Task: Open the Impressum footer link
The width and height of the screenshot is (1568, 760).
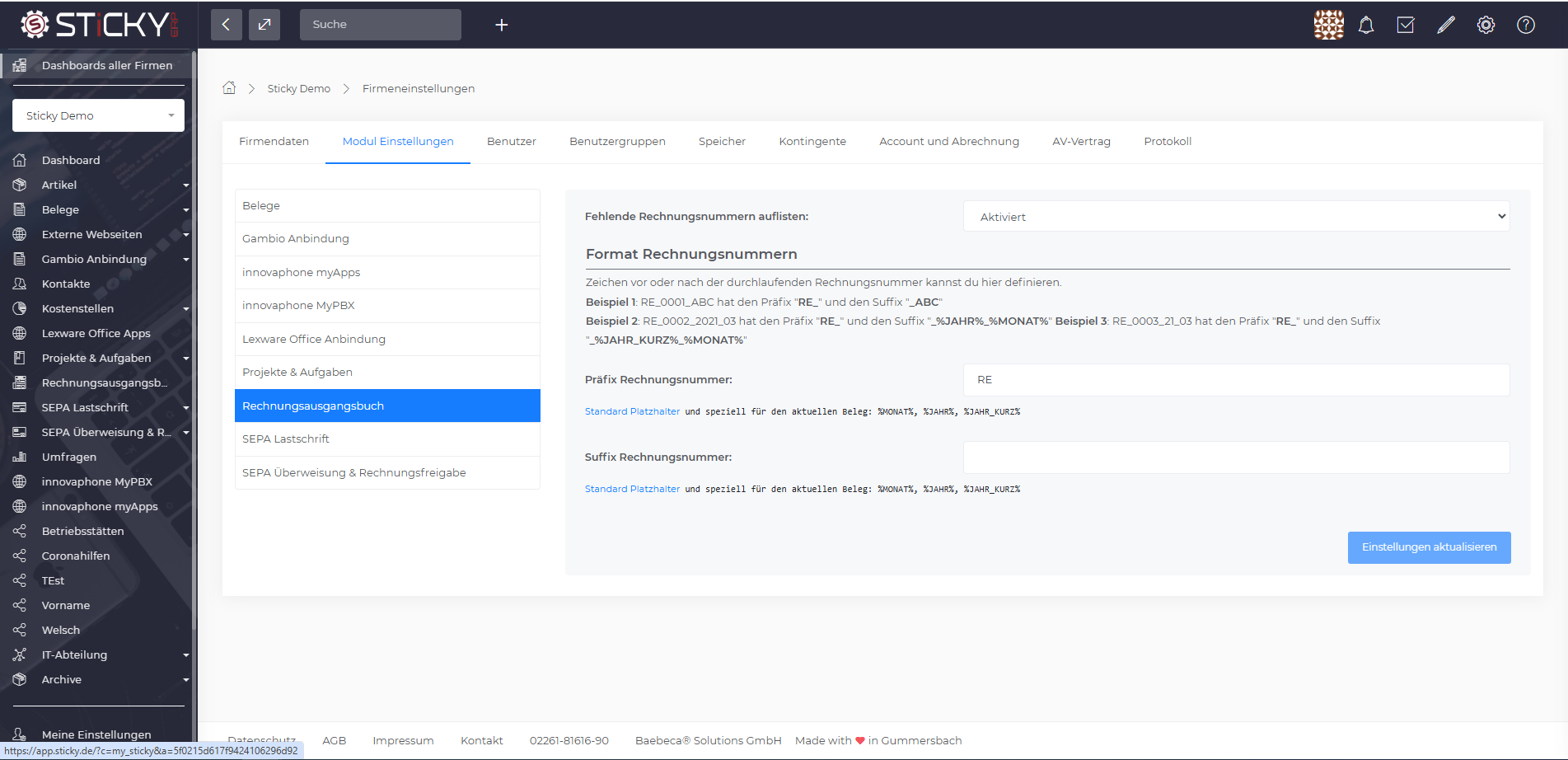Action: coord(403,740)
